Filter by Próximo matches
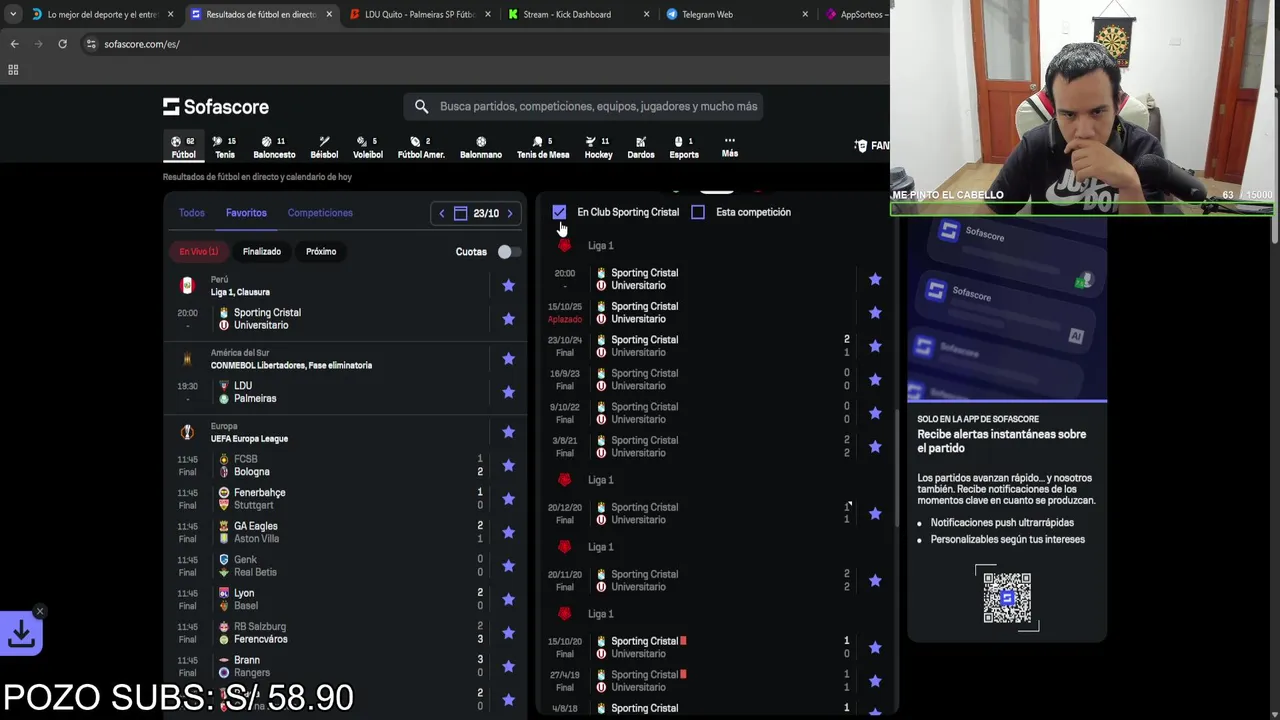 tap(321, 252)
